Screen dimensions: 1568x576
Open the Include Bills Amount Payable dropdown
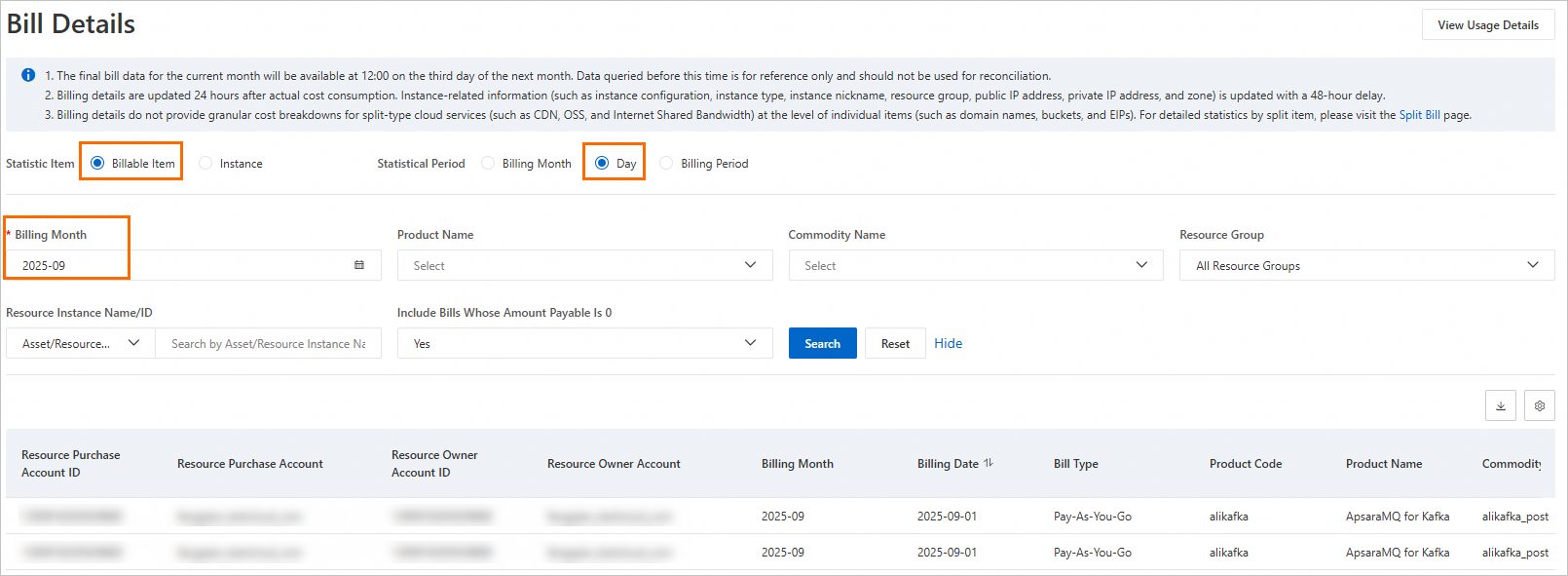tap(584, 343)
